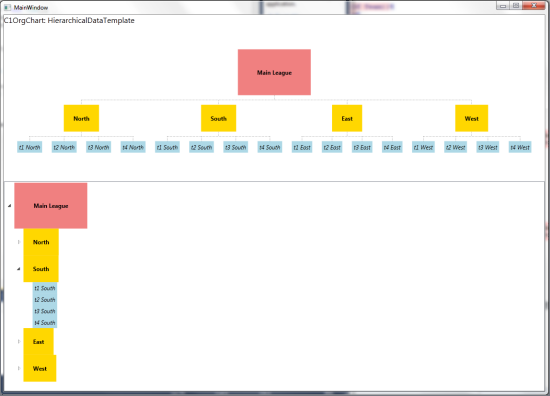
Task: Click the t4 South box in org chart
Action: click(270, 147)
